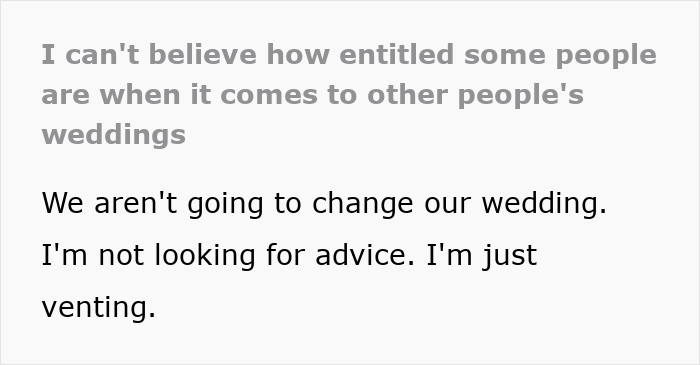This screenshot has width=700, height=365.
Task: Click the word "We" starting the body text
Action: pyautogui.click(x=62, y=203)
